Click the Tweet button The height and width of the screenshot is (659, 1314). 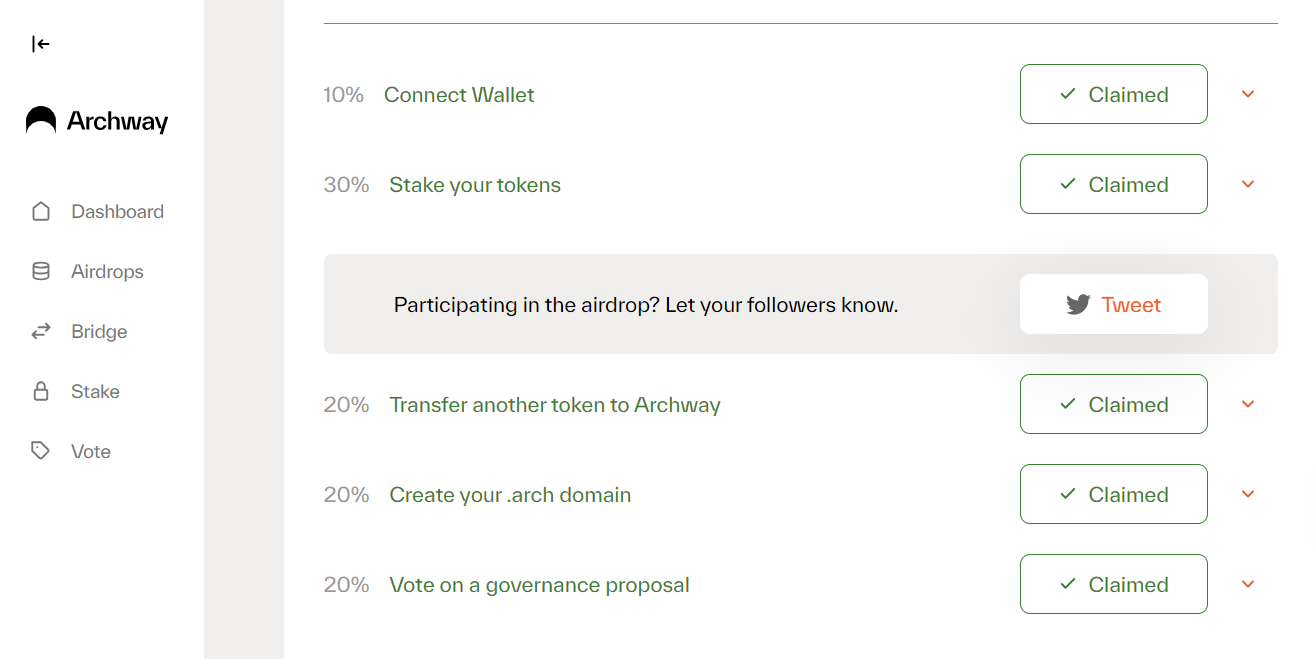(x=1114, y=304)
